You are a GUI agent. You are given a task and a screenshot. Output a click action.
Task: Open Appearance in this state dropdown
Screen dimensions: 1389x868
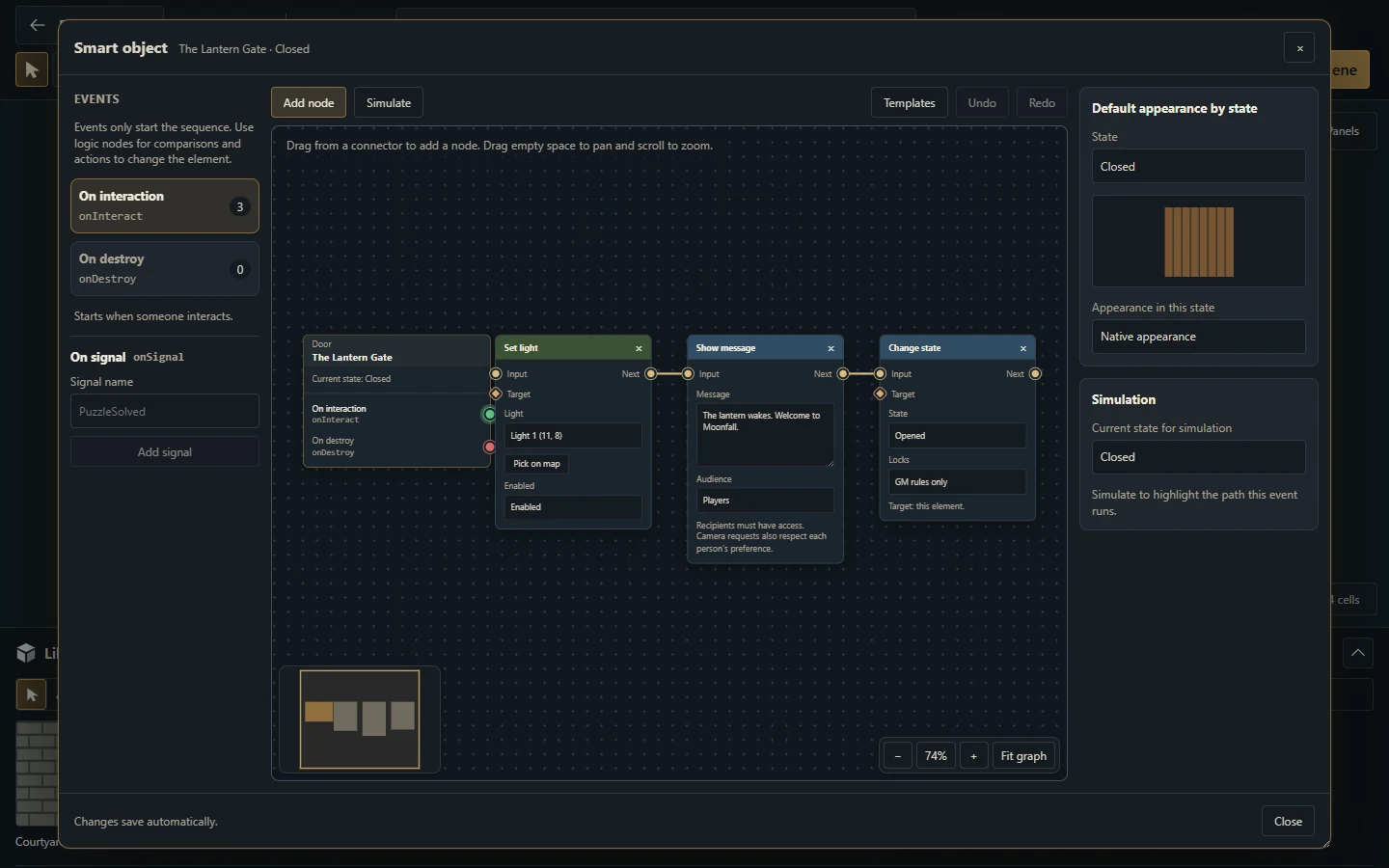point(1199,337)
